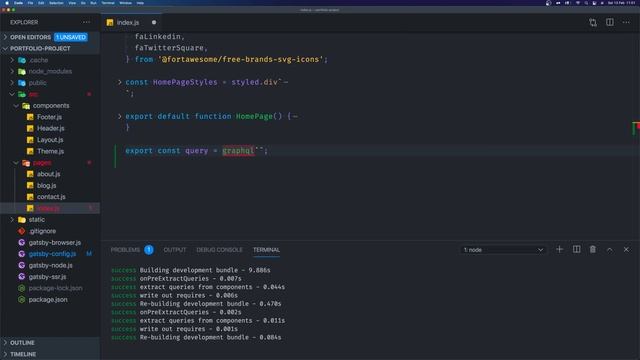Viewport: 640px width, 360px height.
Task: Kill terminal with trash icon
Action: (x=593, y=249)
